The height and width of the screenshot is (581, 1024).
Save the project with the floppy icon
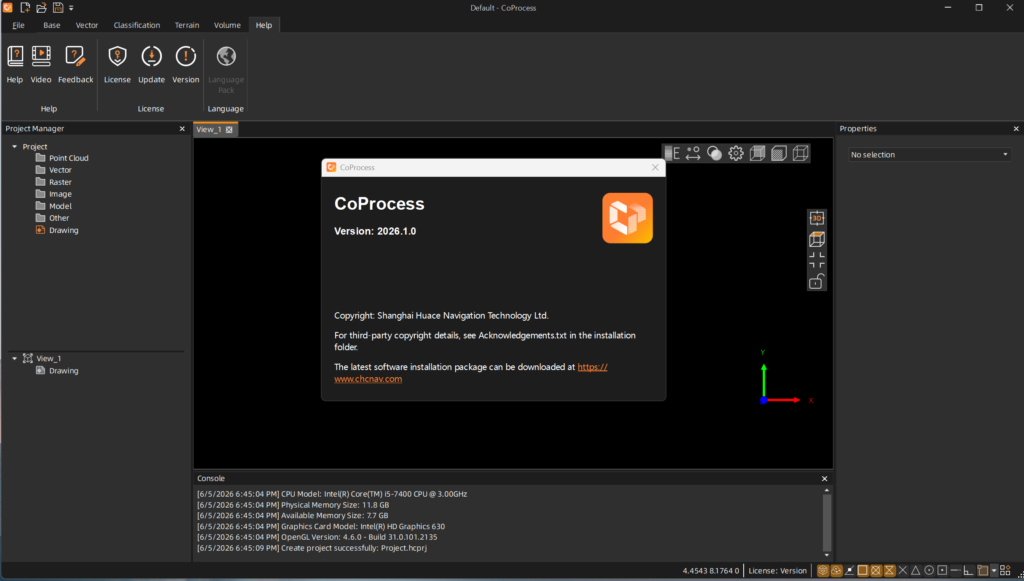(x=58, y=8)
